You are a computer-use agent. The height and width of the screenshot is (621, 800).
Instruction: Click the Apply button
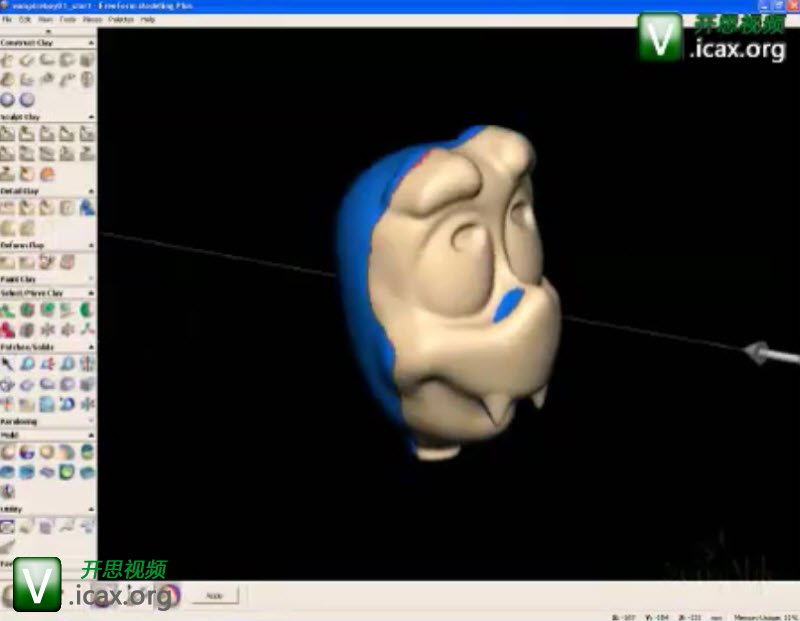click(214, 596)
